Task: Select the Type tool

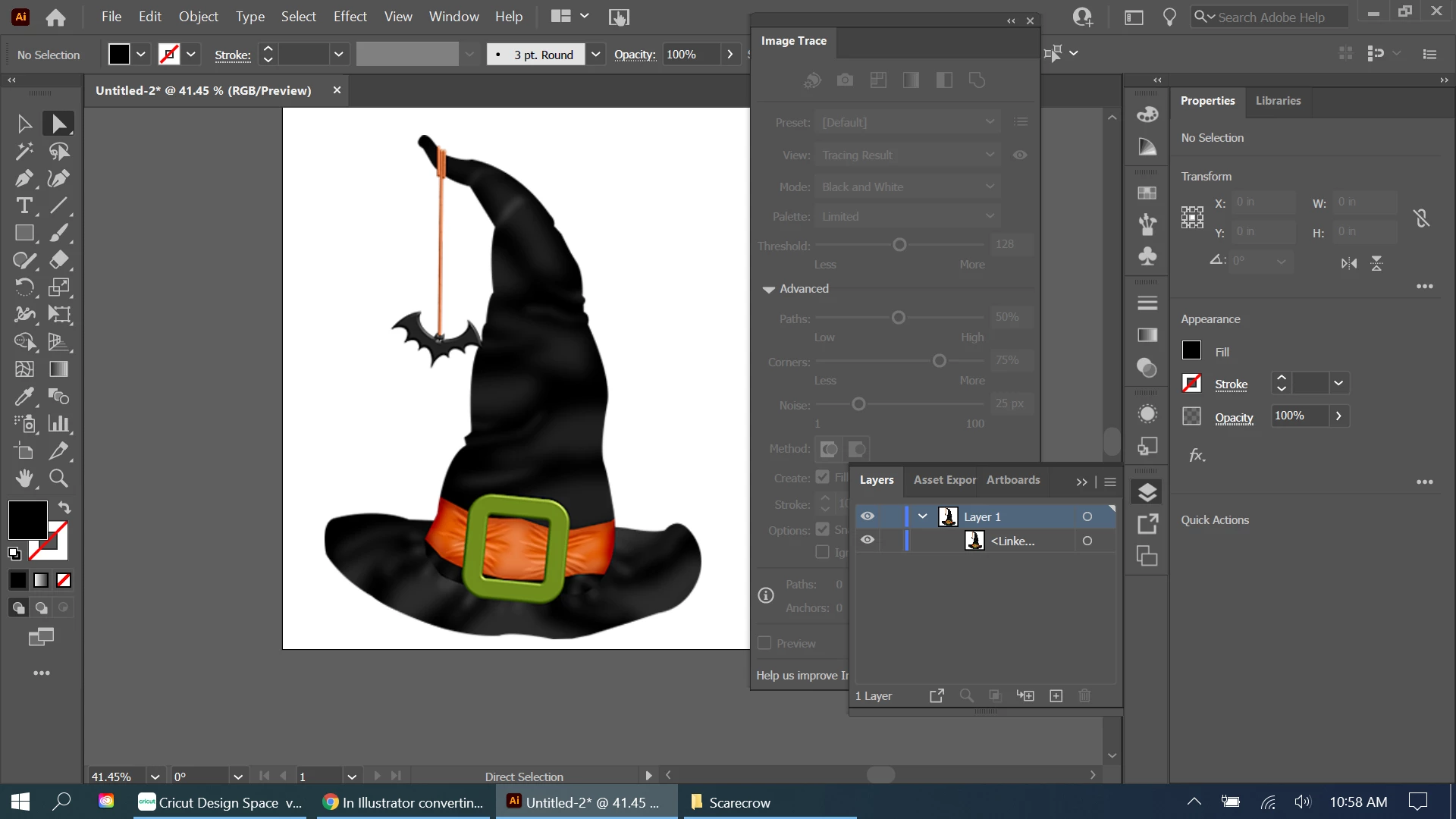Action: coord(24,206)
